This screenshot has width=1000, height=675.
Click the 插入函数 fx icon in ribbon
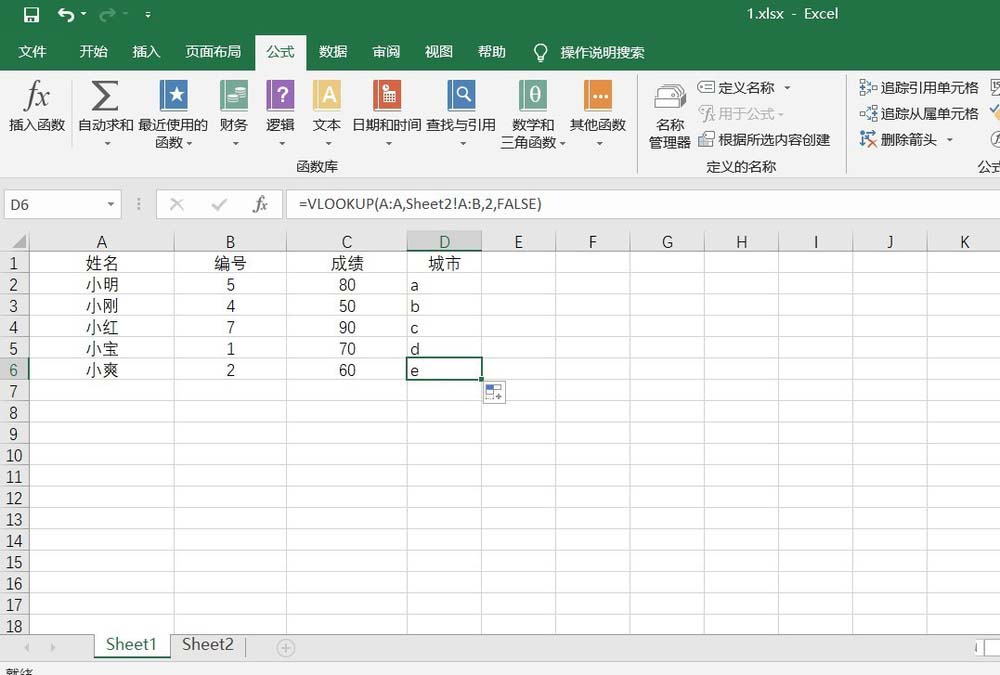point(37,96)
